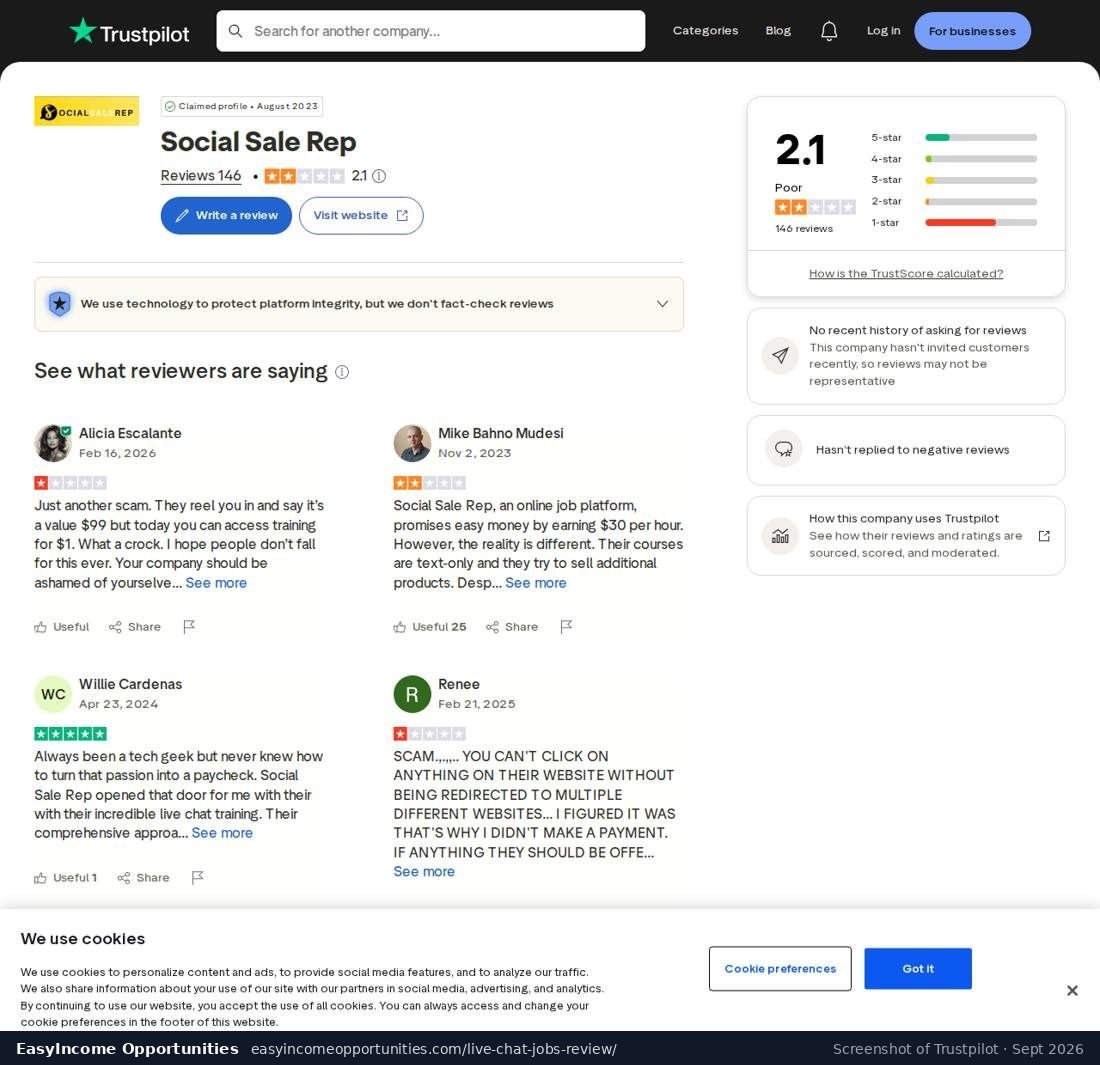The height and width of the screenshot is (1065, 1100).
Task: Click Willie Cardenas's five-star rating
Action: [x=70, y=734]
